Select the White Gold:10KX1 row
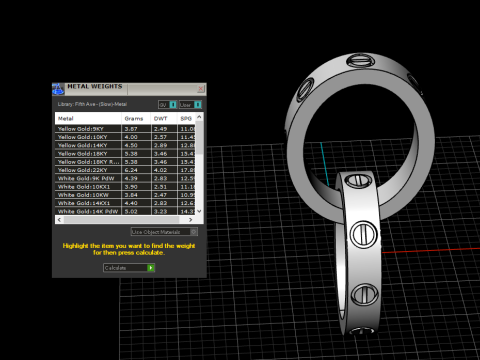The width and height of the screenshot is (480, 360). coord(125,187)
